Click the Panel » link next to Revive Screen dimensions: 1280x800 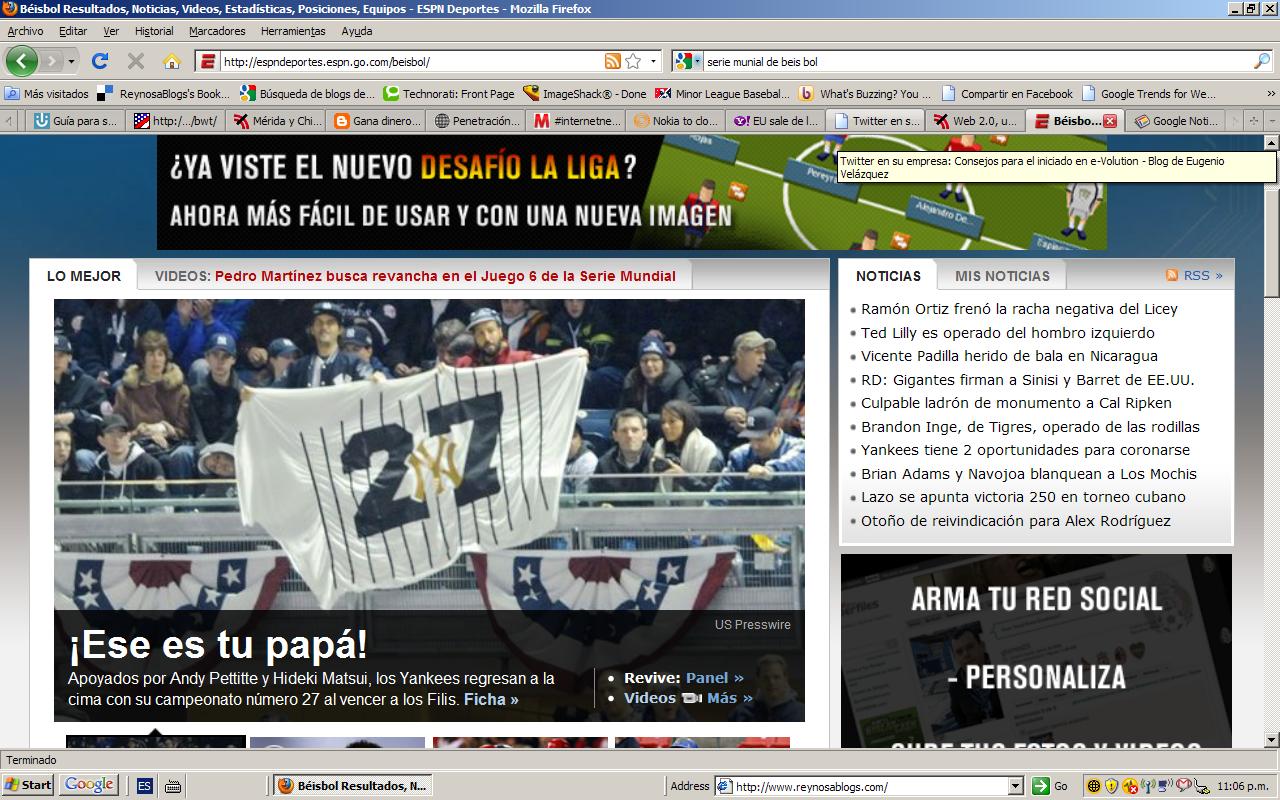click(714, 677)
